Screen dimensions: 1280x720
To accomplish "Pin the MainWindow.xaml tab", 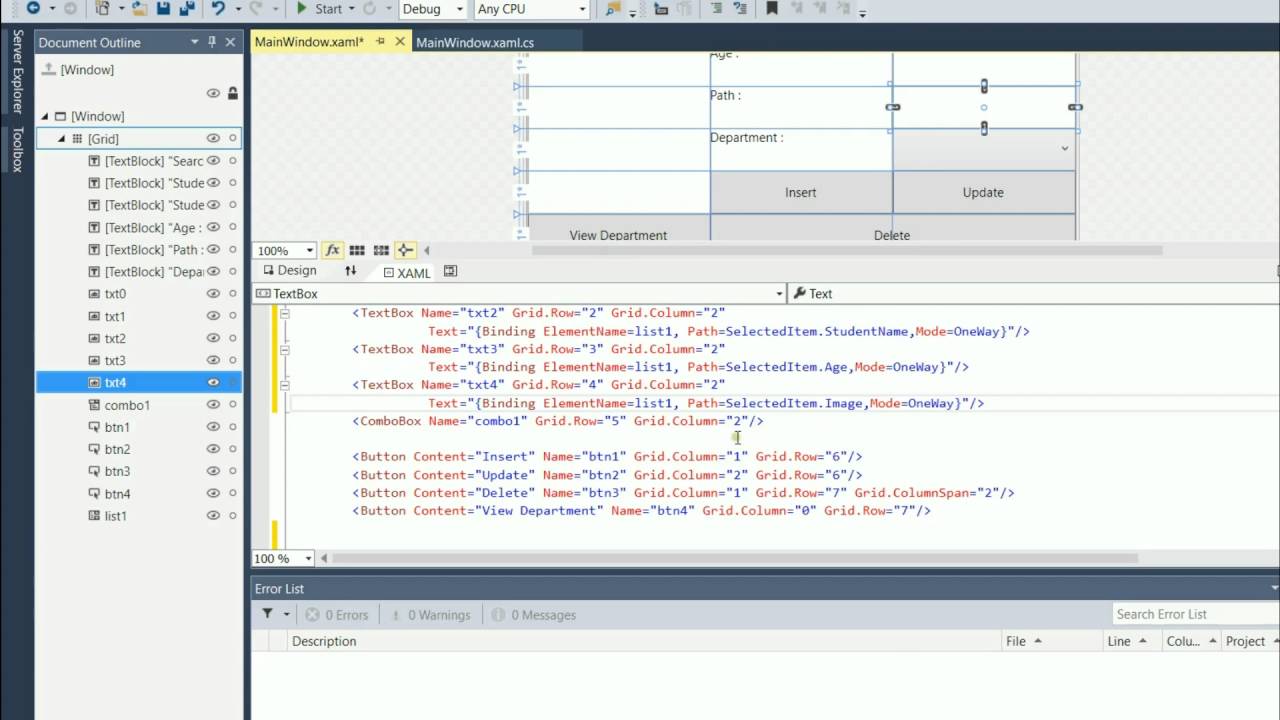I will coord(381,42).
